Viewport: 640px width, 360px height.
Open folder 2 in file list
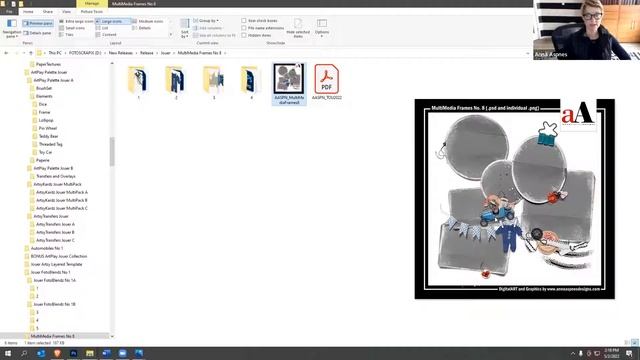pyautogui.click(x=176, y=82)
